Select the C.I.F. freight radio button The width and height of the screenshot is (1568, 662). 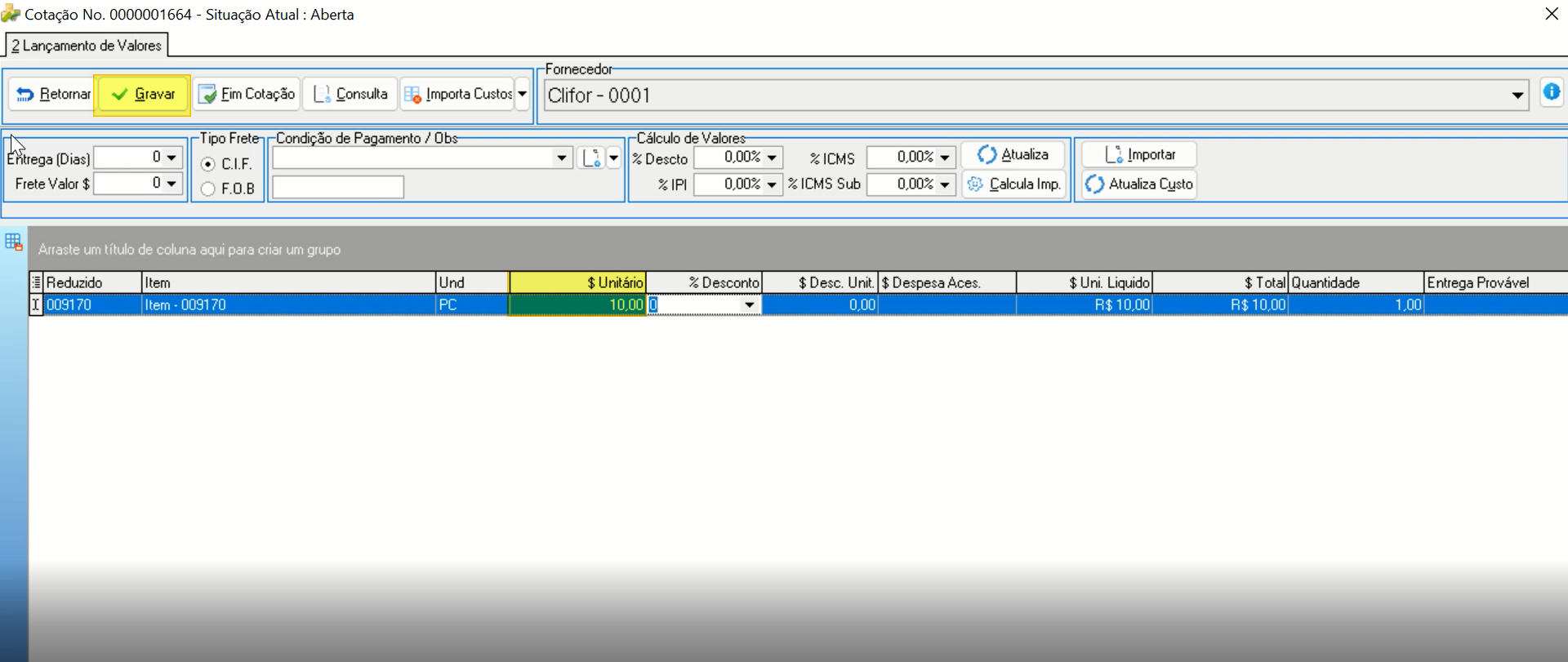point(208,164)
